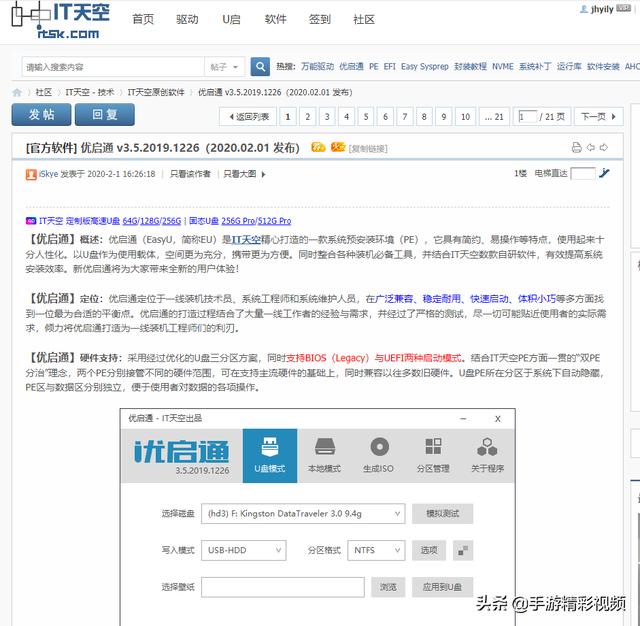Click Easy Sysprep hot search link
Viewport: 640px width, 626px height.
pyautogui.click(x=424, y=67)
